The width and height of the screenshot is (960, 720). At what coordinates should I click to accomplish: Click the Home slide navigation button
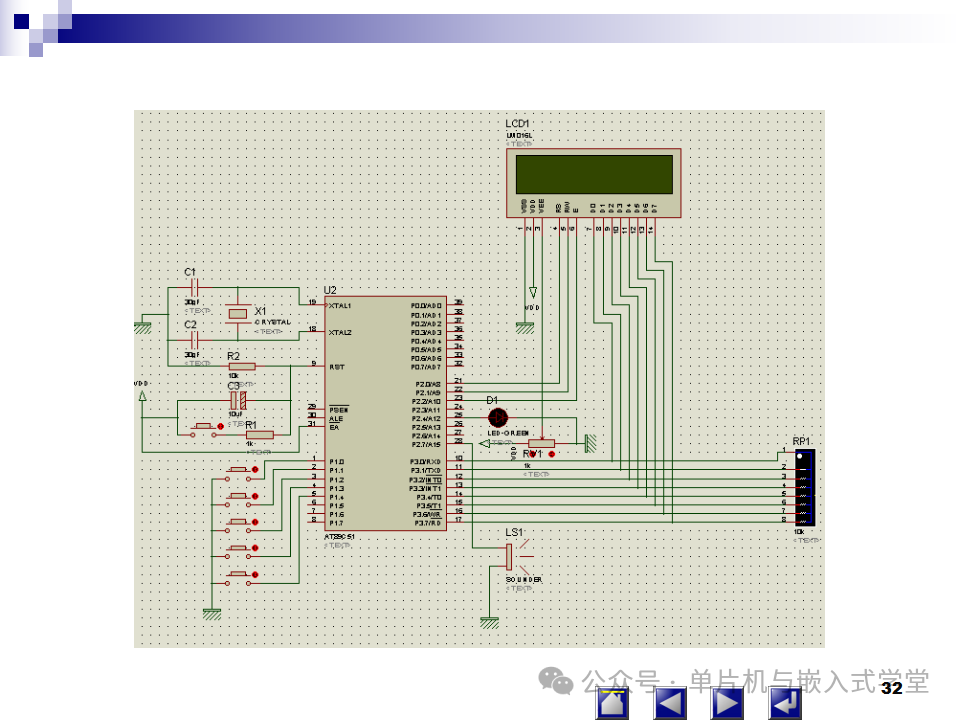click(x=612, y=703)
